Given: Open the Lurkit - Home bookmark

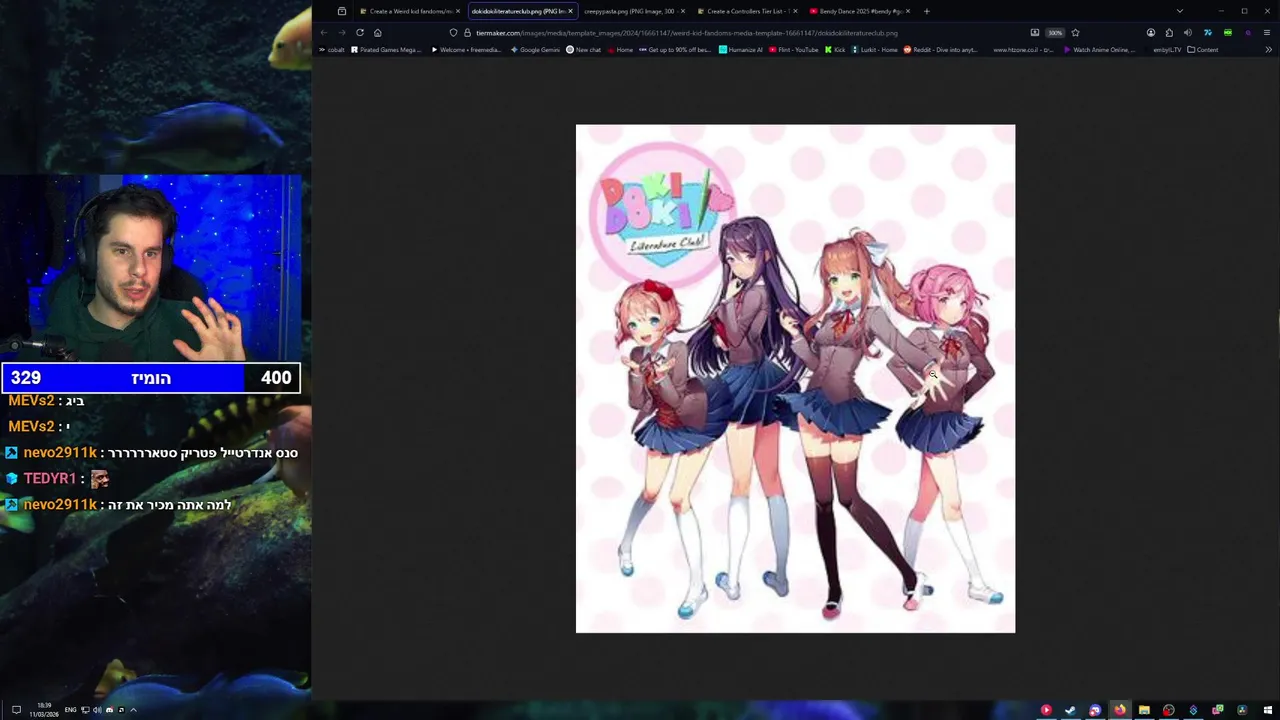Looking at the screenshot, I should click(x=875, y=50).
